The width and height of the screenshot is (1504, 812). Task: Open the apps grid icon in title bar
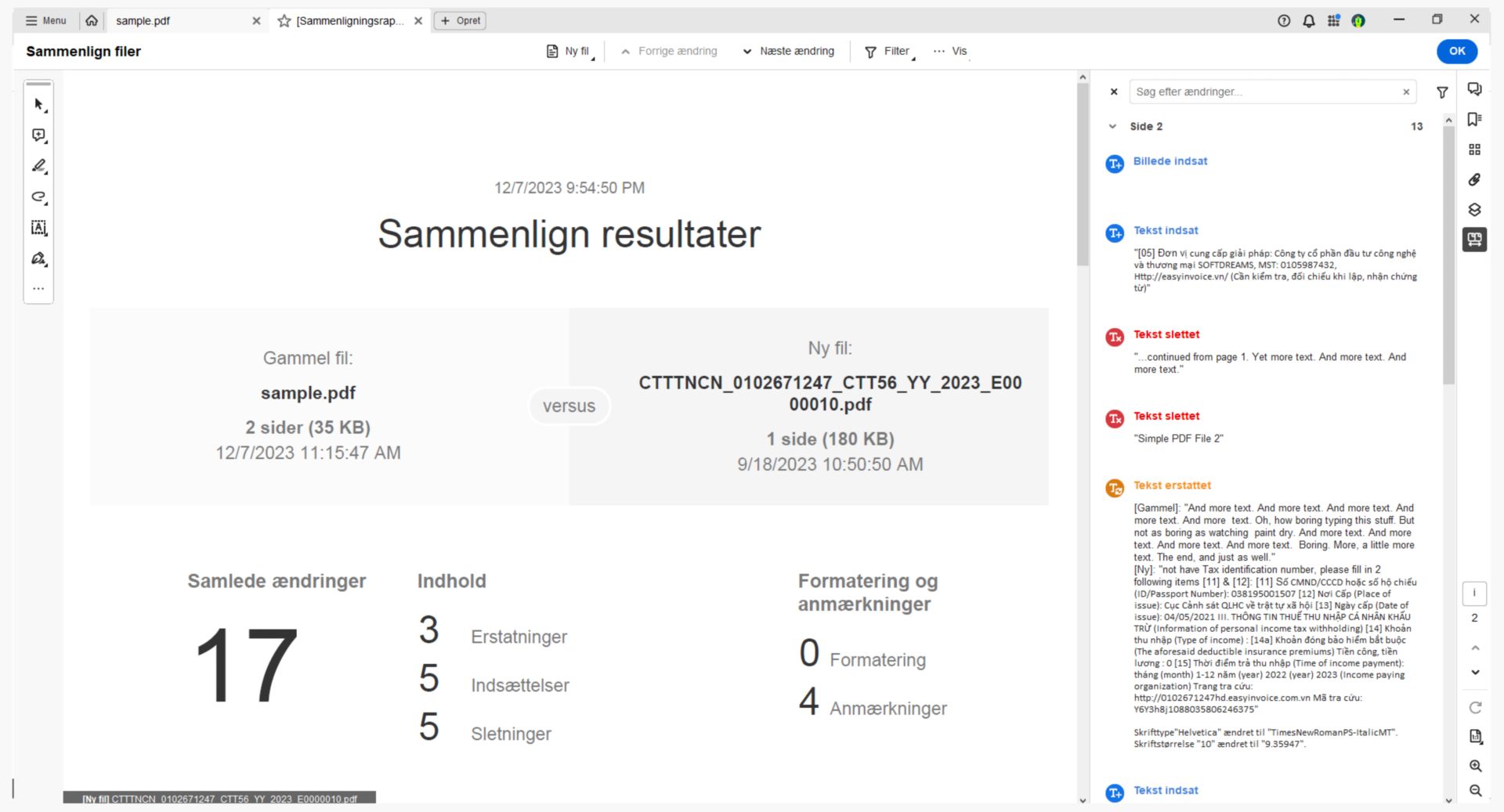click(1333, 20)
